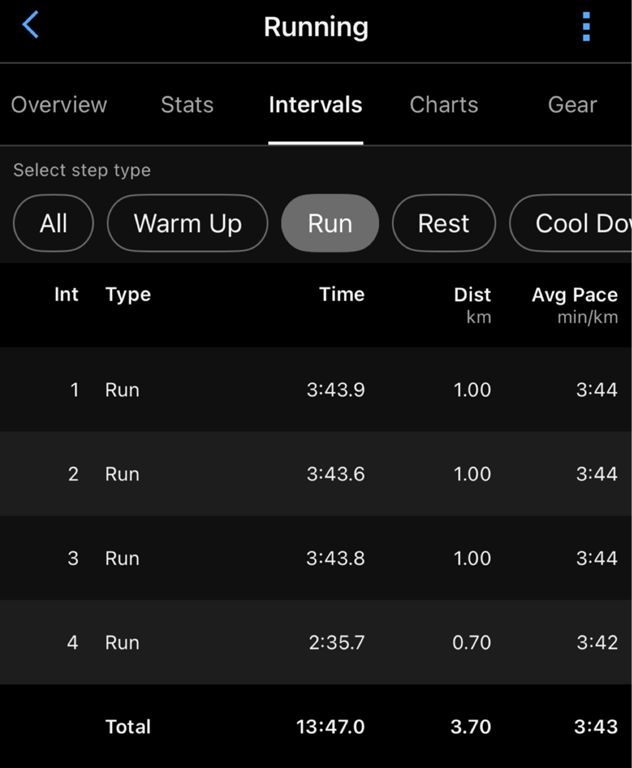The image size is (632, 768).
Task: Select the All step type filter
Action: [x=53, y=223]
